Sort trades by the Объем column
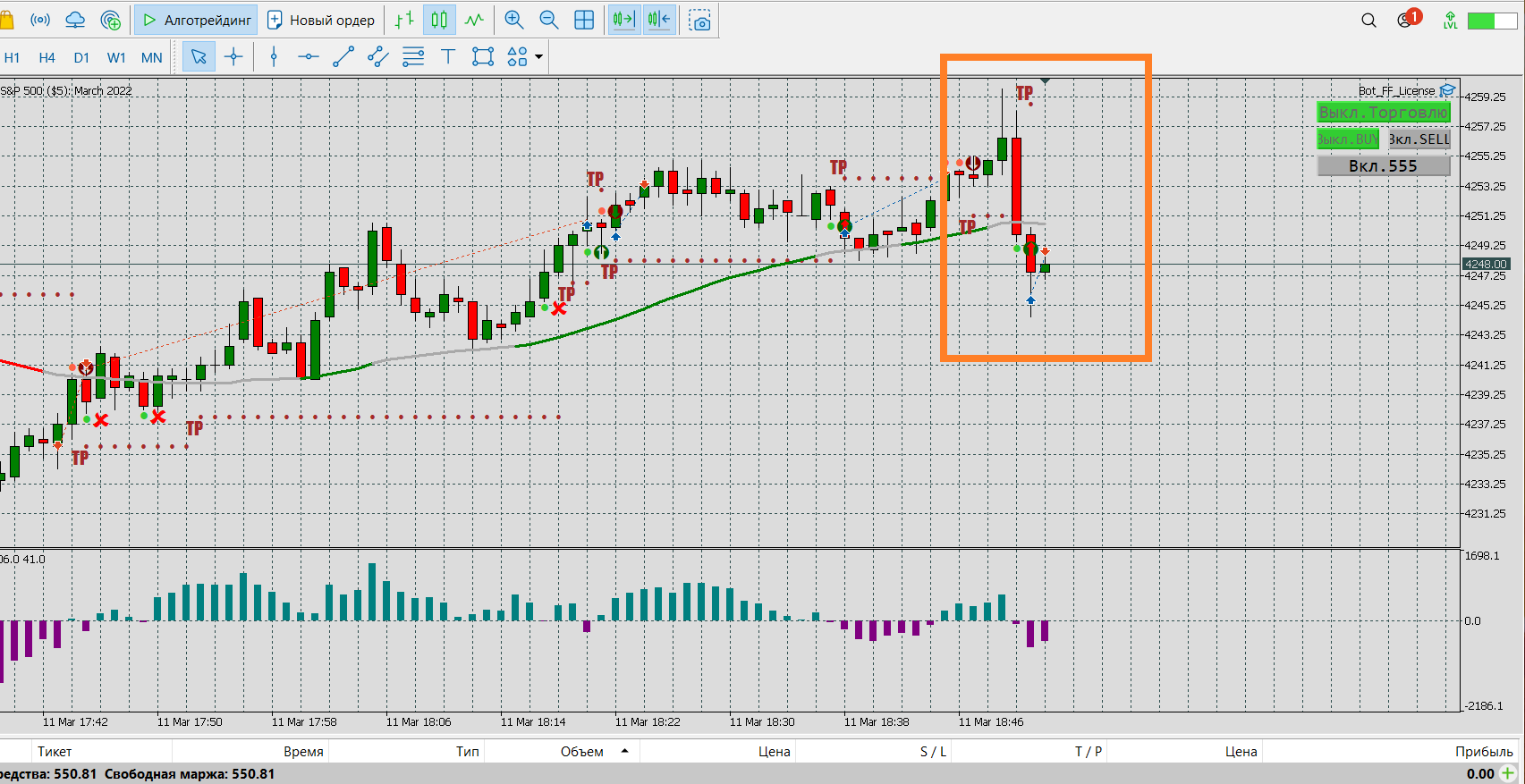The width and height of the screenshot is (1525, 784). pyautogui.click(x=582, y=752)
